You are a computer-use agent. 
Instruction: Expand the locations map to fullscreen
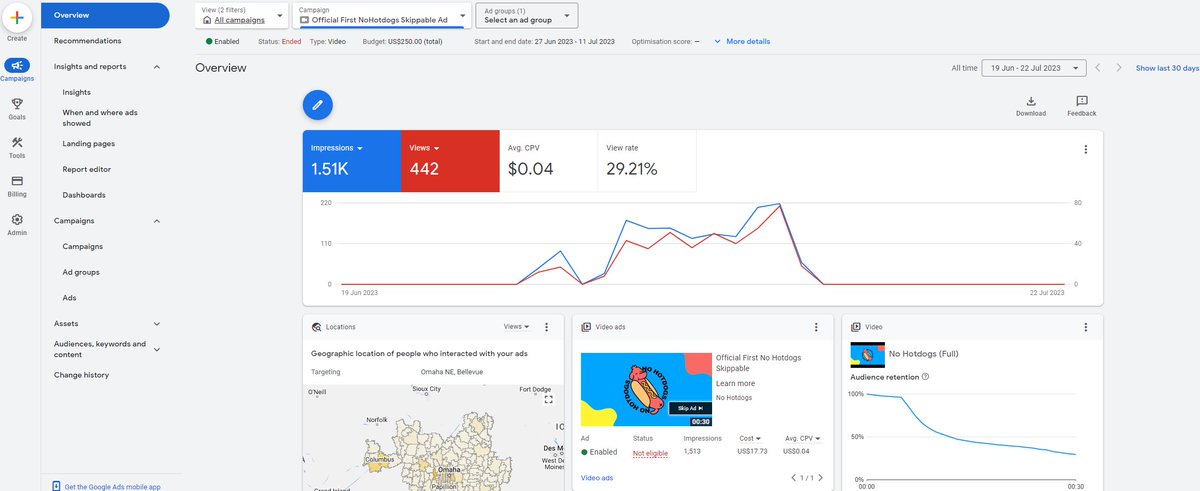pyautogui.click(x=548, y=400)
